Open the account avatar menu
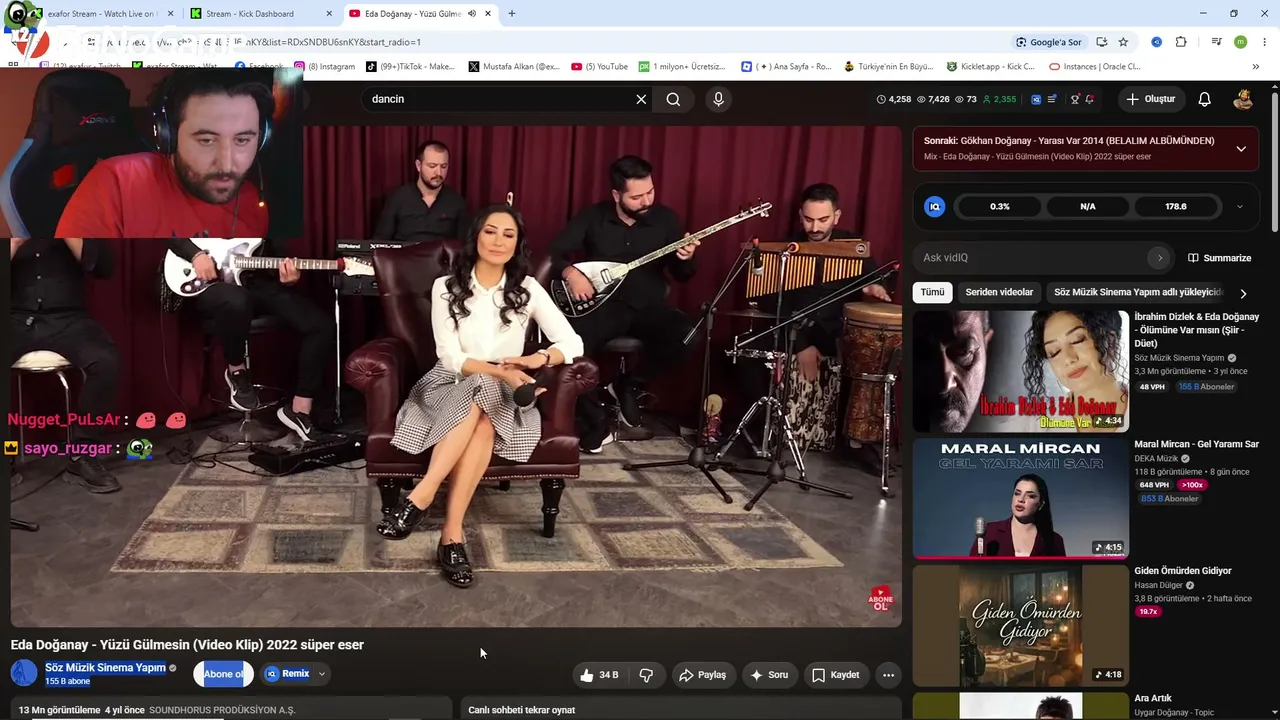Image resolution: width=1280 pixels, height=720 pixels. tap(1243, 99)
